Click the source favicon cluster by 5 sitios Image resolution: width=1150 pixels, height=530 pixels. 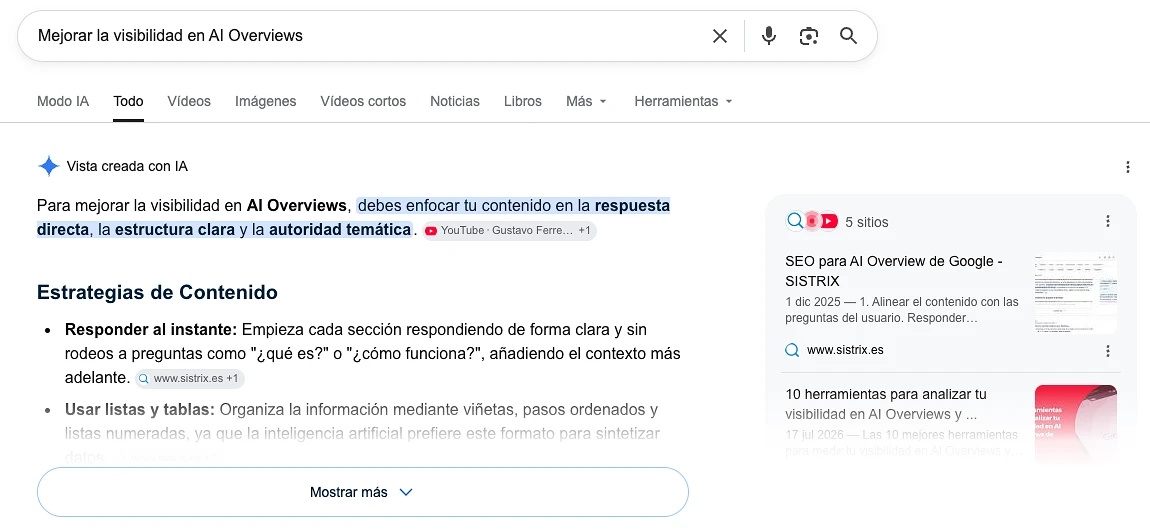tap(812, 221)
